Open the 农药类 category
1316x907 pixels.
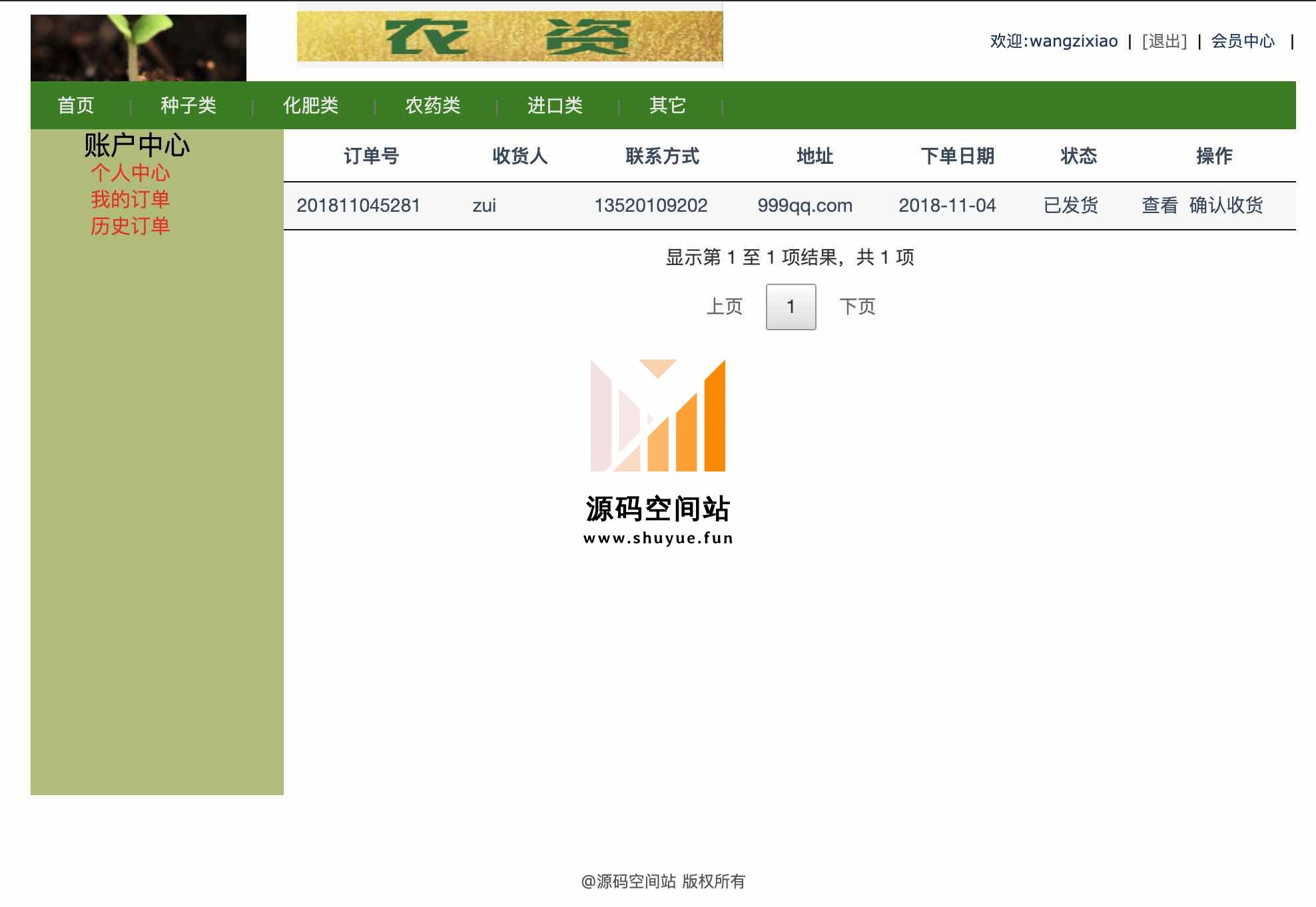click(x=433, y=105)
